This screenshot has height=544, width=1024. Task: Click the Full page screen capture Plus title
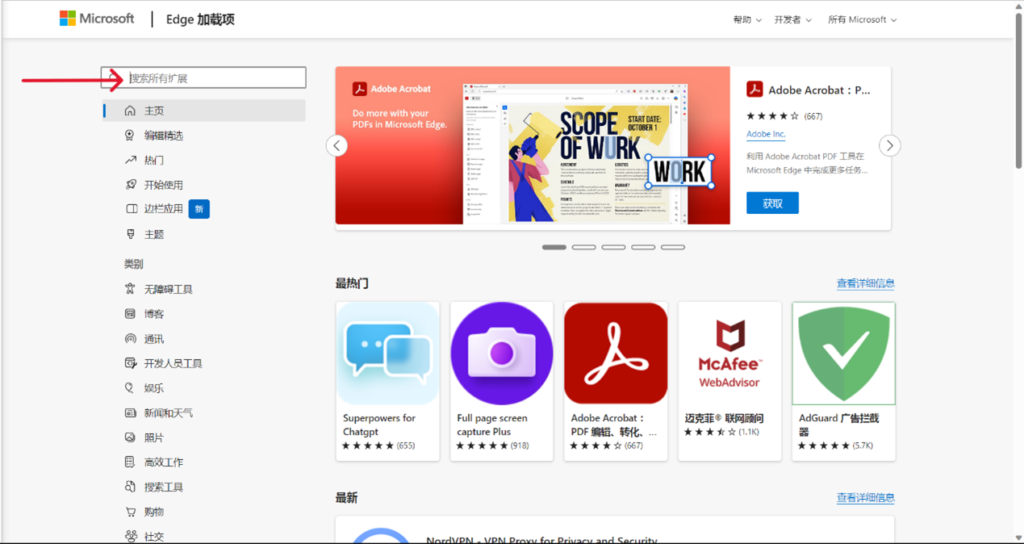(x=492, y=425)
